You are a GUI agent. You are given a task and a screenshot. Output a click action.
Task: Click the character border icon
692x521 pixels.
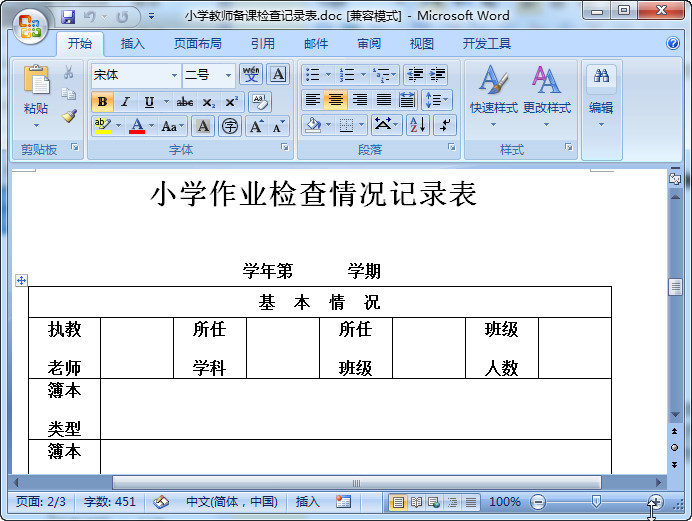tap(278, 74)
